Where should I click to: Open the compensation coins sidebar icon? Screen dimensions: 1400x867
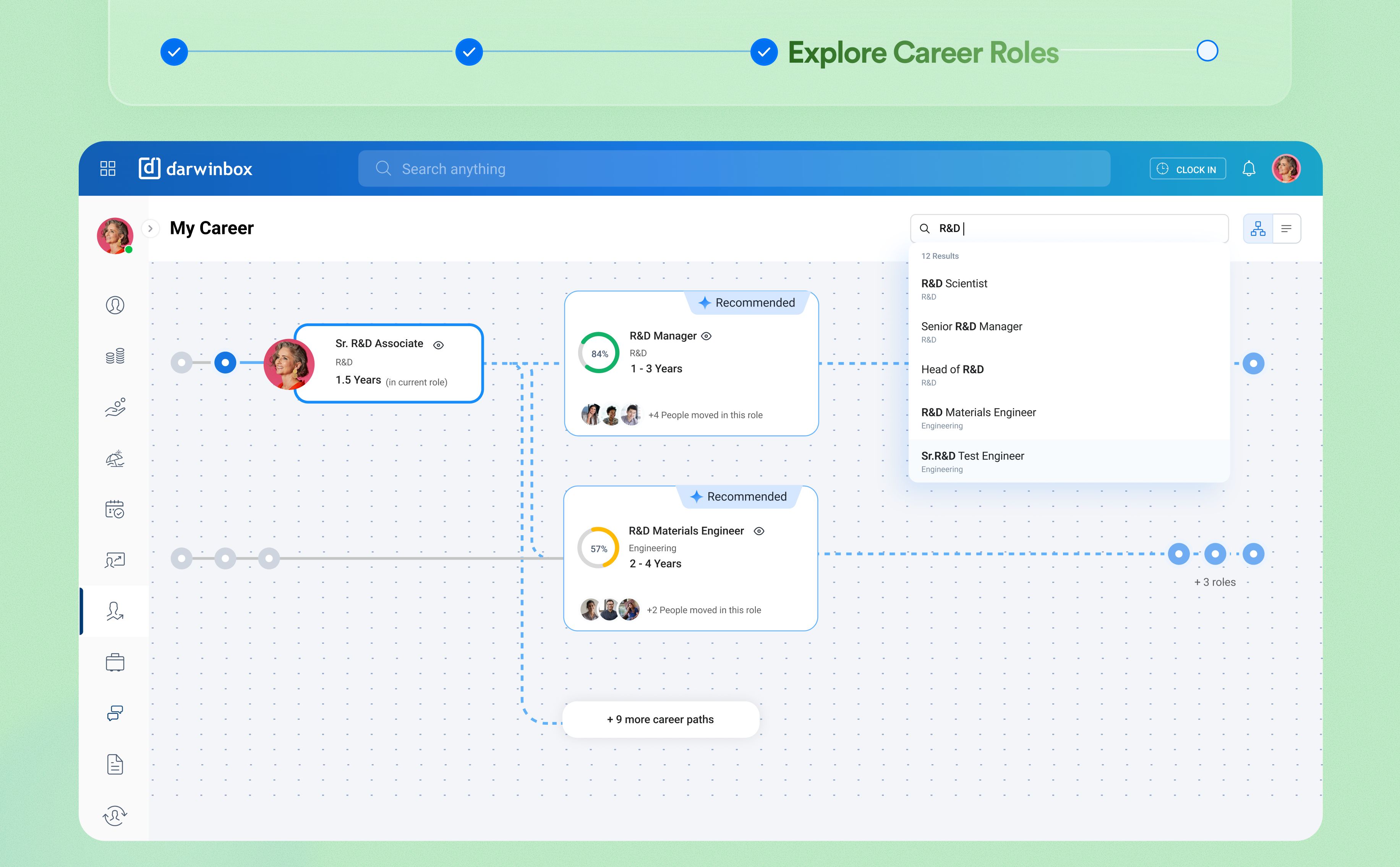click(x=115, y=356)
